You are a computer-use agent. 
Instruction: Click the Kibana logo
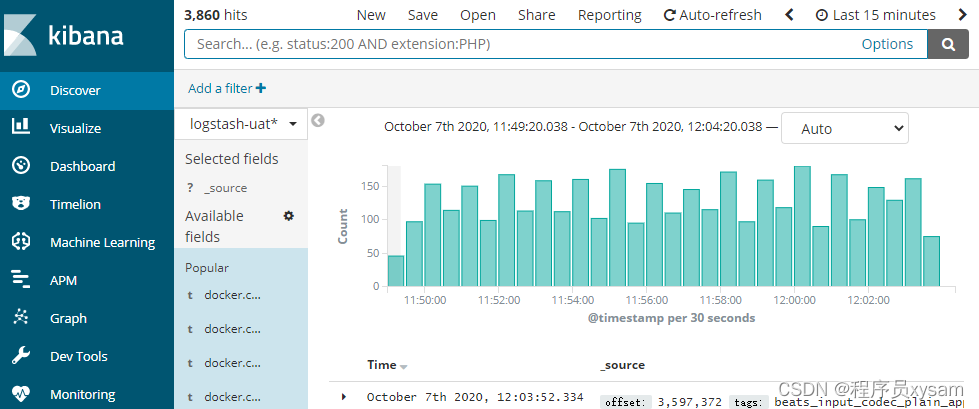(x=64, y=34)
